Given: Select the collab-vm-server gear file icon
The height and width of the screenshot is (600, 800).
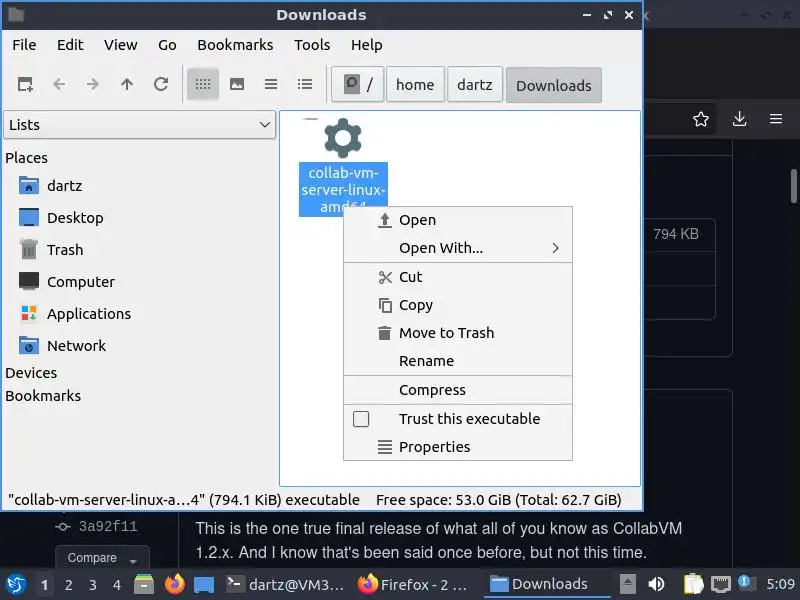Looking at the screenshot, I should tap(343, 138).
